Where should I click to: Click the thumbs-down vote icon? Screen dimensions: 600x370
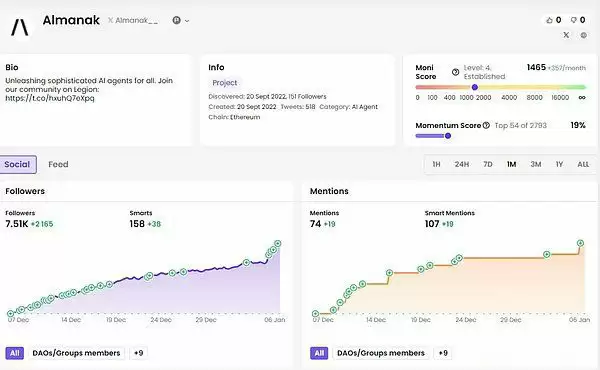(x=573, y=20)
